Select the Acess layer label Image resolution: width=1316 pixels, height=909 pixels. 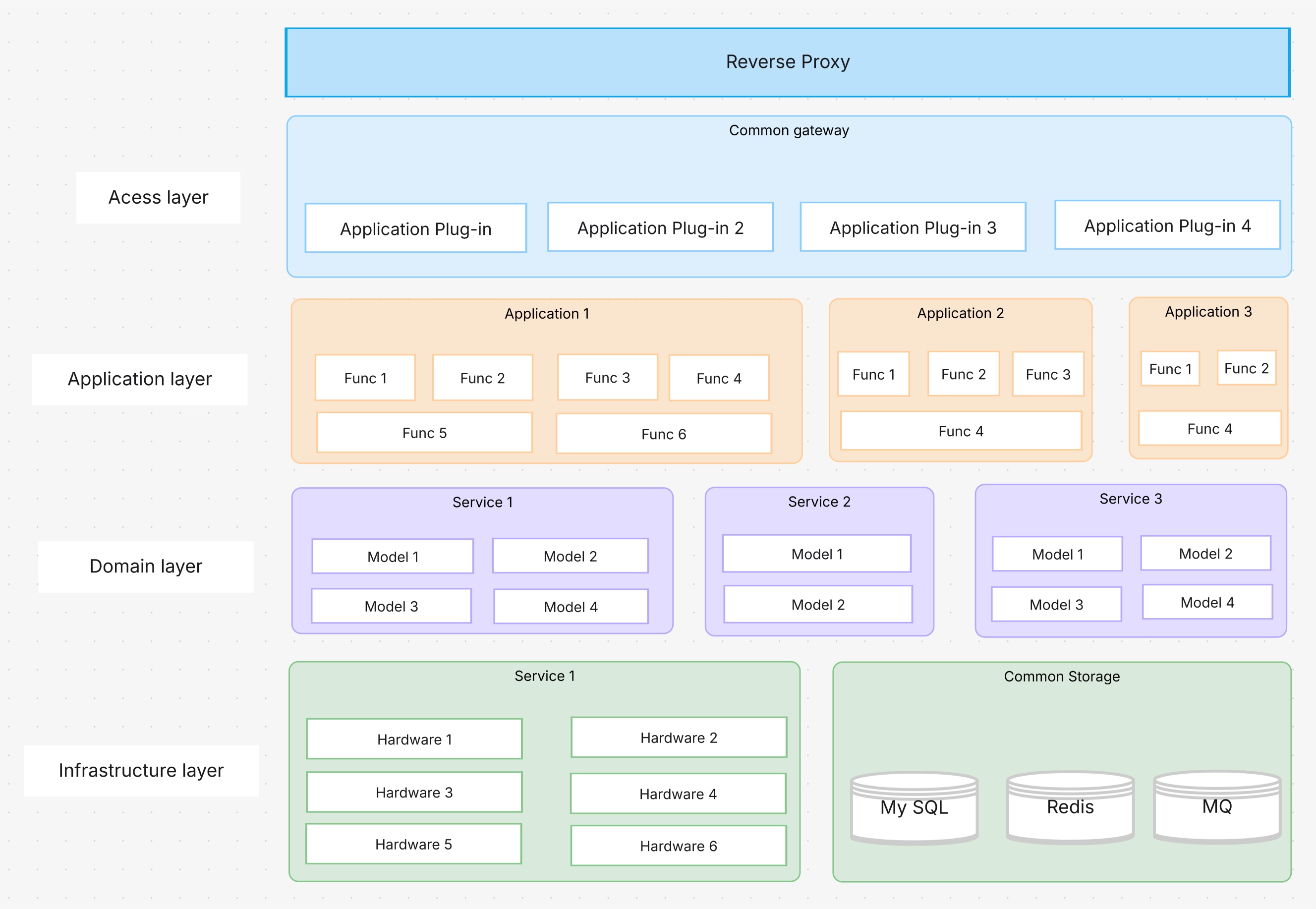click(x=158, y=198)
